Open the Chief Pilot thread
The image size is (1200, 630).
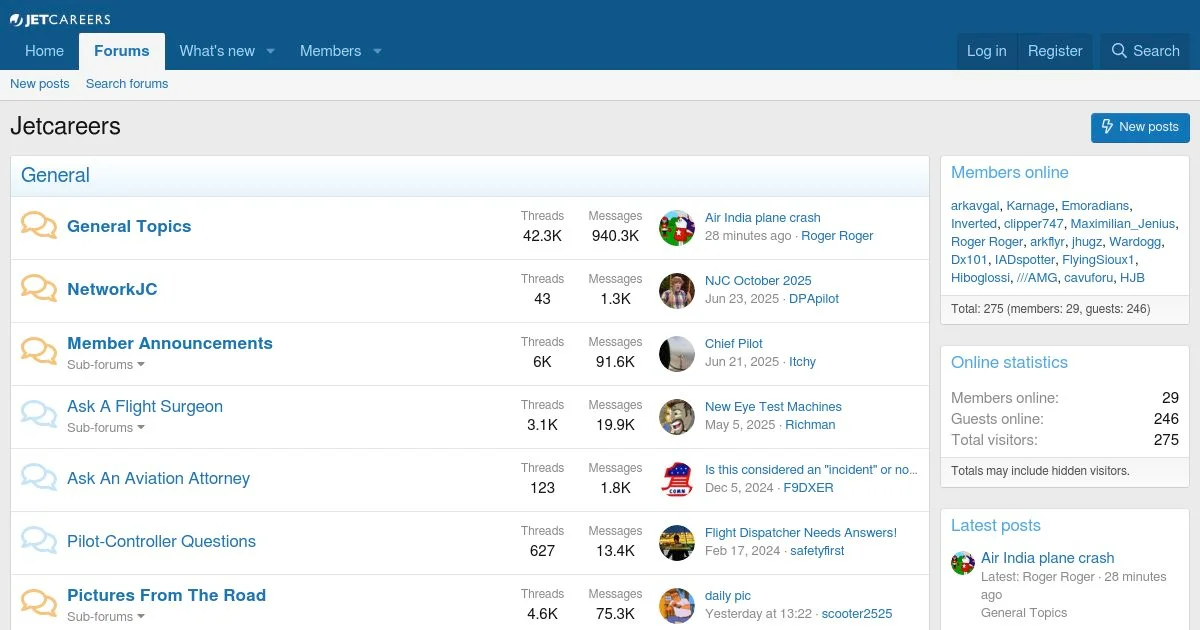tap(734, 344)
